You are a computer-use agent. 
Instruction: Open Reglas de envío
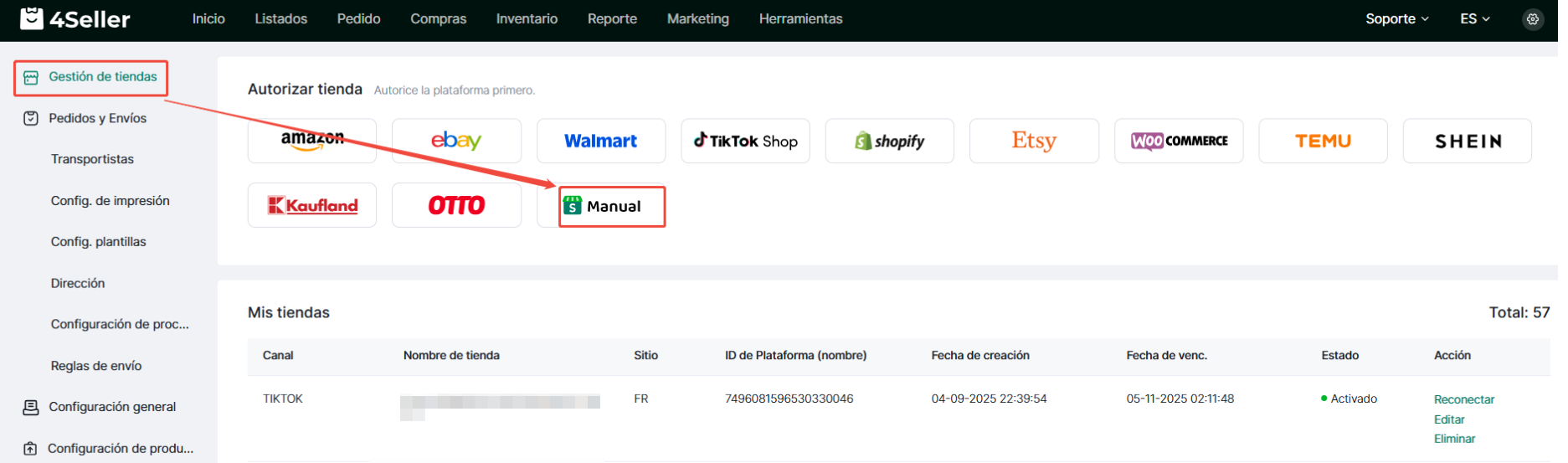click(x=96, y=366)
